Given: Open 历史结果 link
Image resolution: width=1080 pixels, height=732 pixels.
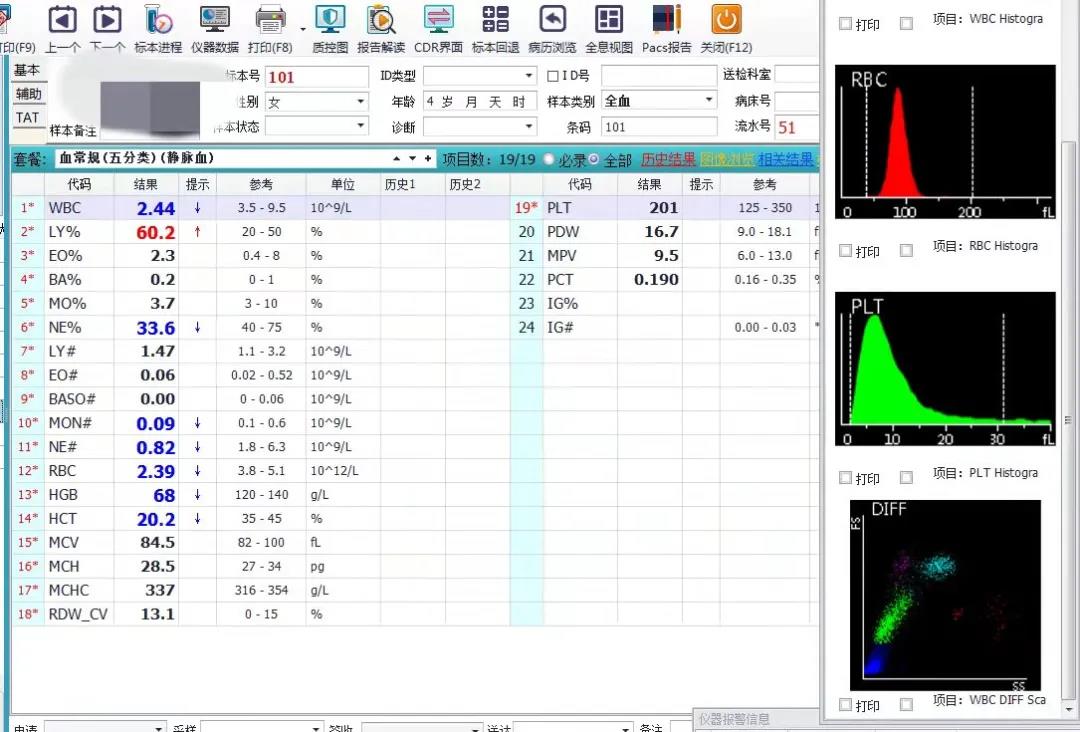Looking at the screenshot, I should (668, 160).
